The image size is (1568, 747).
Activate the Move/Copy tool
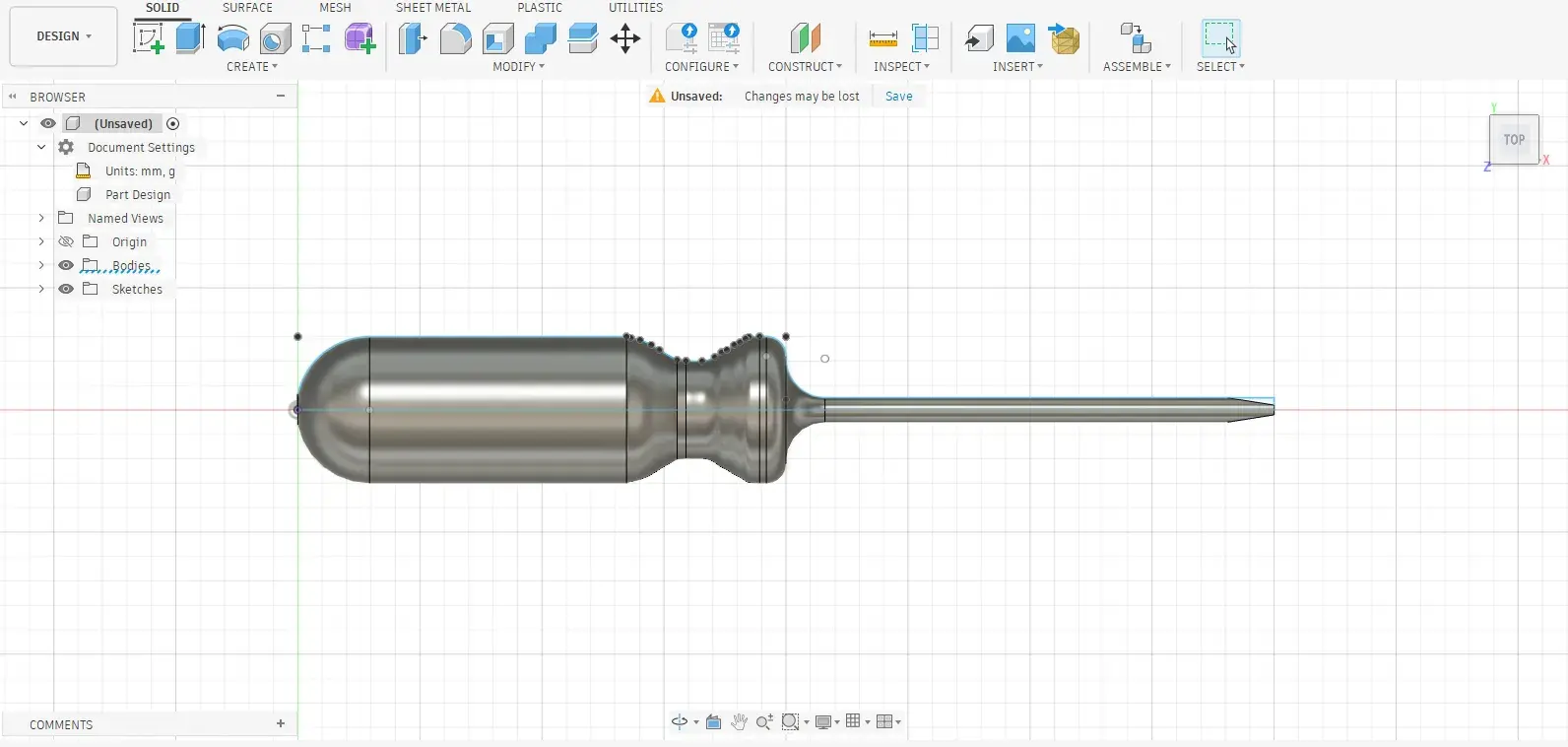point(625,38)
